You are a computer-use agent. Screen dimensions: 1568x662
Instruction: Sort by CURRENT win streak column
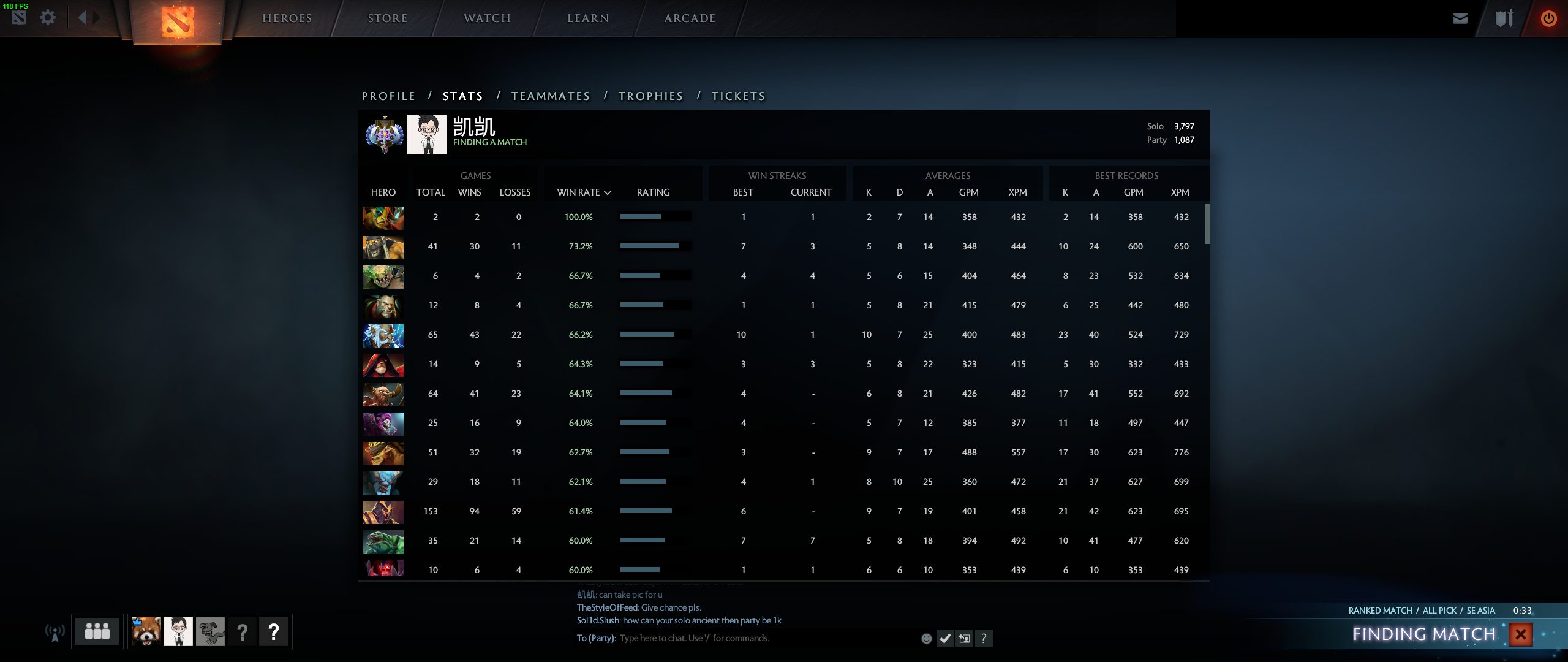coord(811,192)
